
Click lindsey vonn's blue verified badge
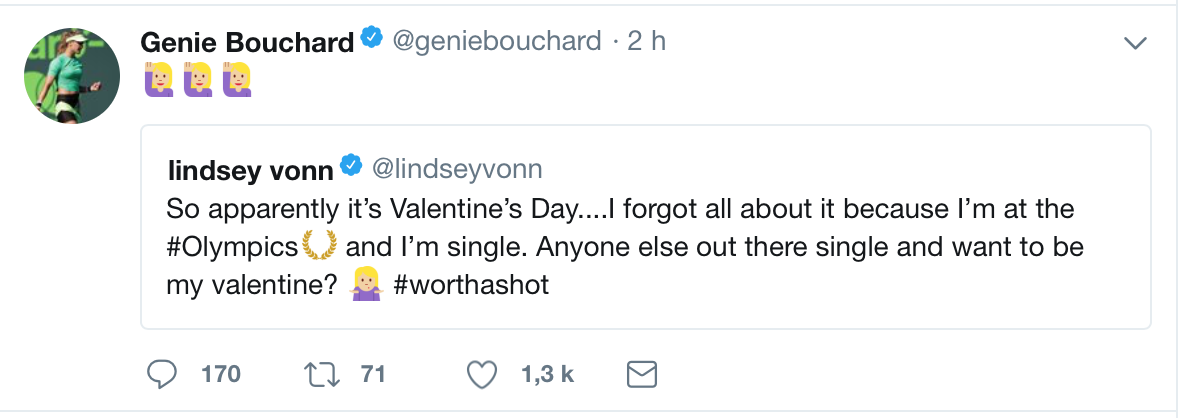[351, 165]
